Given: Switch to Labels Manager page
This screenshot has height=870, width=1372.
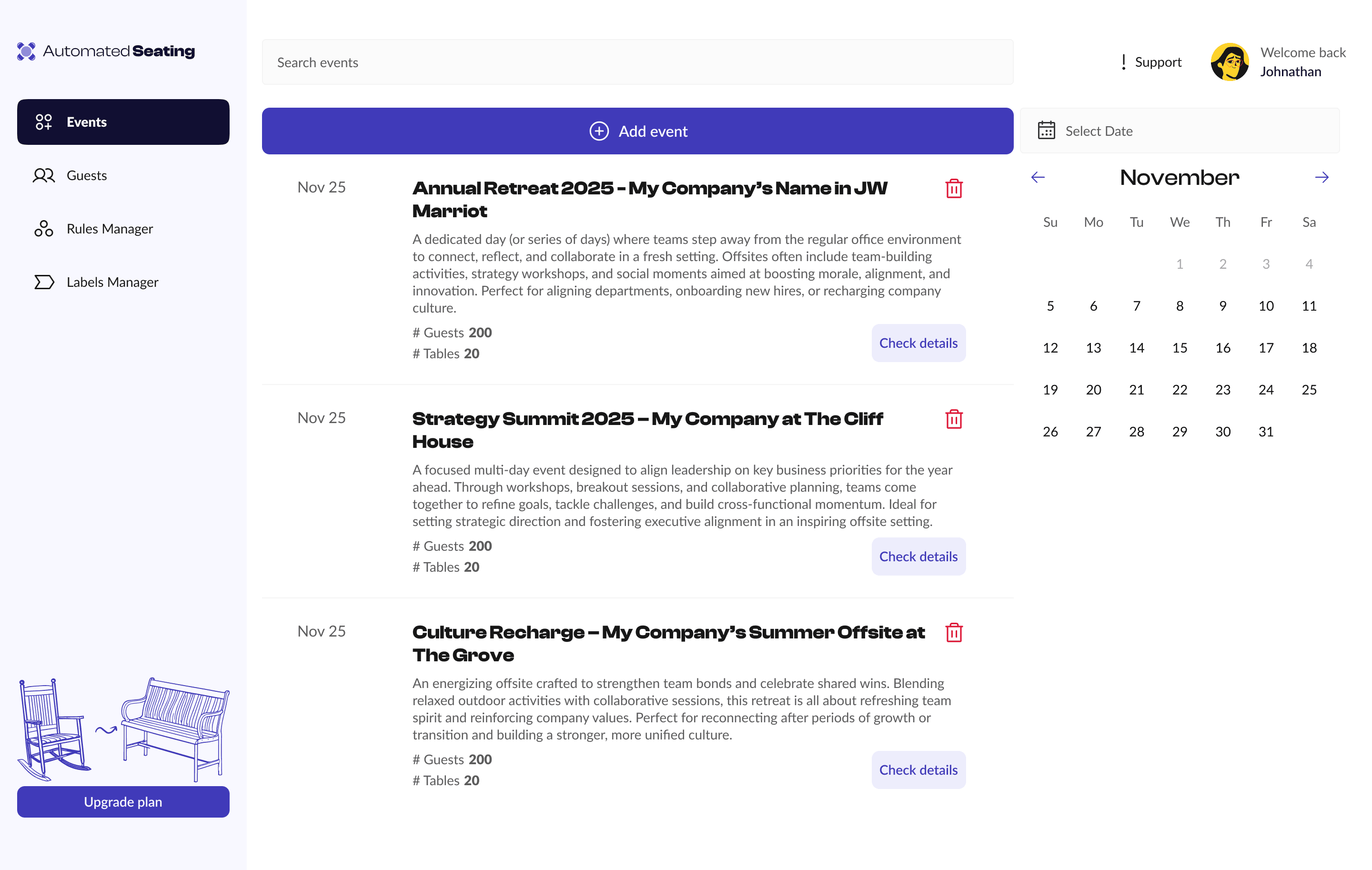Looking at the screenshot, I should [112, 282].
